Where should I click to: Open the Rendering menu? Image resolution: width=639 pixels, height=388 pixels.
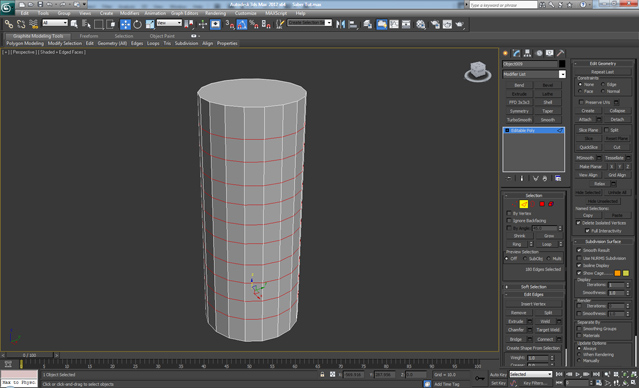tap(216, 13)
